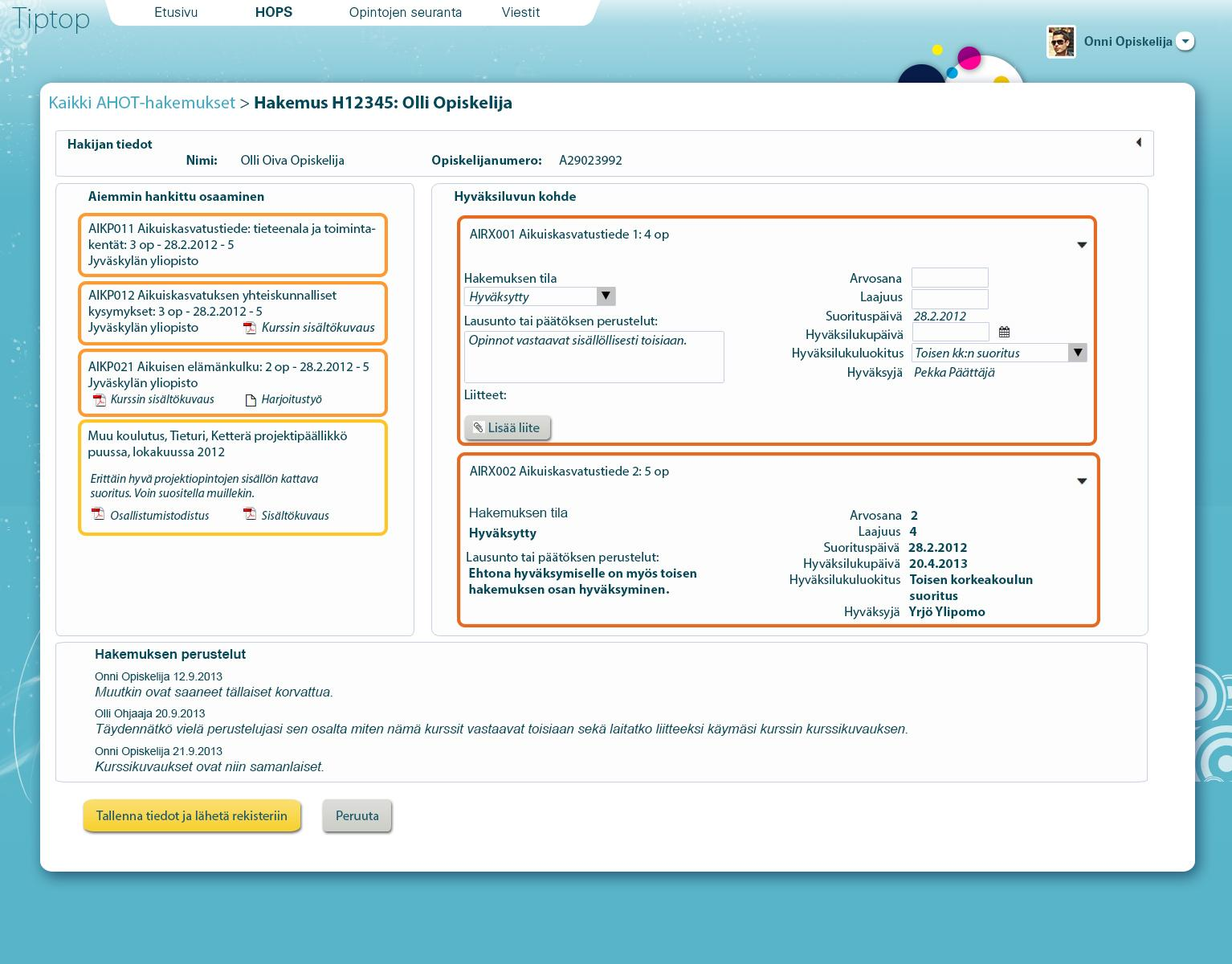Open PDF icon beside AIKP012 Kurssin sisältökuvaus

pos(250,327)
